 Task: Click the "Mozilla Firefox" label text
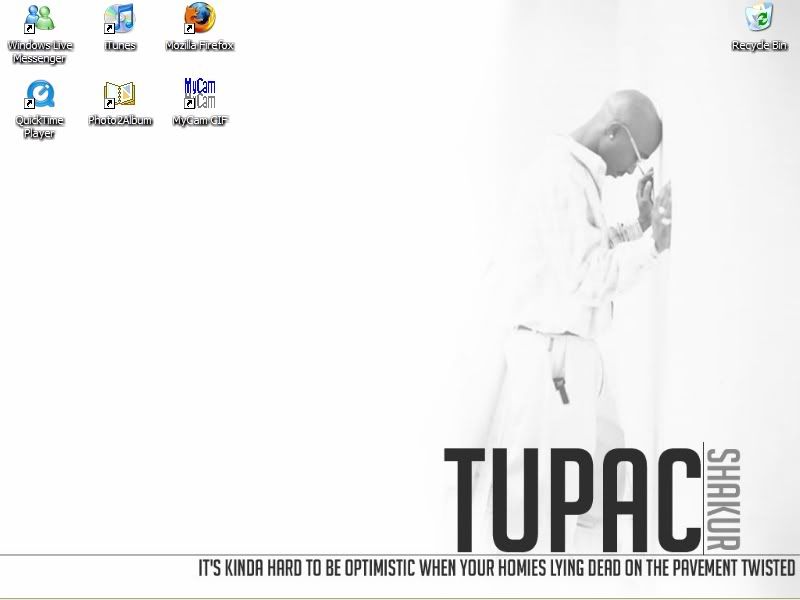200,45
